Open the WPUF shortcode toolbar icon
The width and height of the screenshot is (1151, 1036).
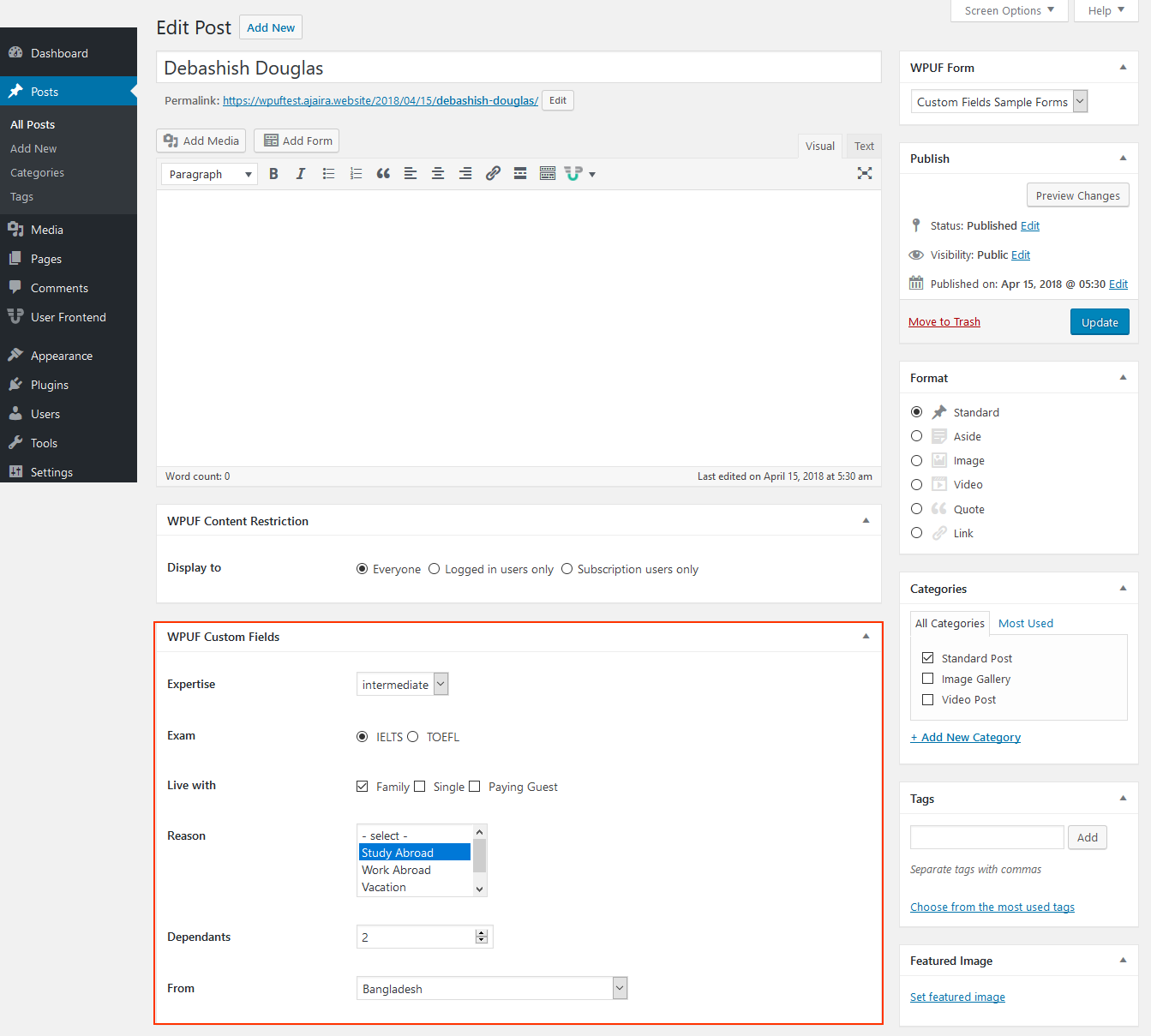[580, 174]
